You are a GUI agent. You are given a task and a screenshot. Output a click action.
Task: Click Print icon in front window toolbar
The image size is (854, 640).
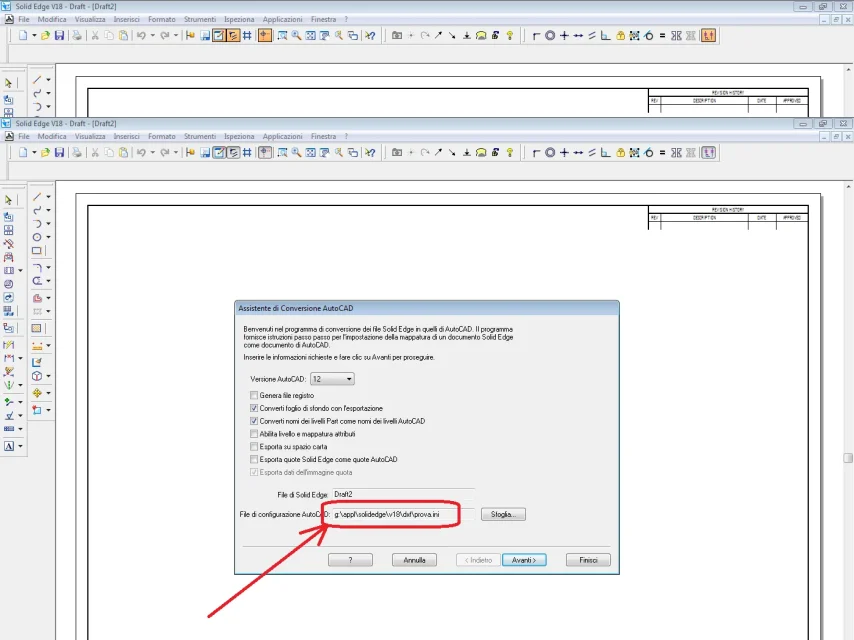[77, 153]
